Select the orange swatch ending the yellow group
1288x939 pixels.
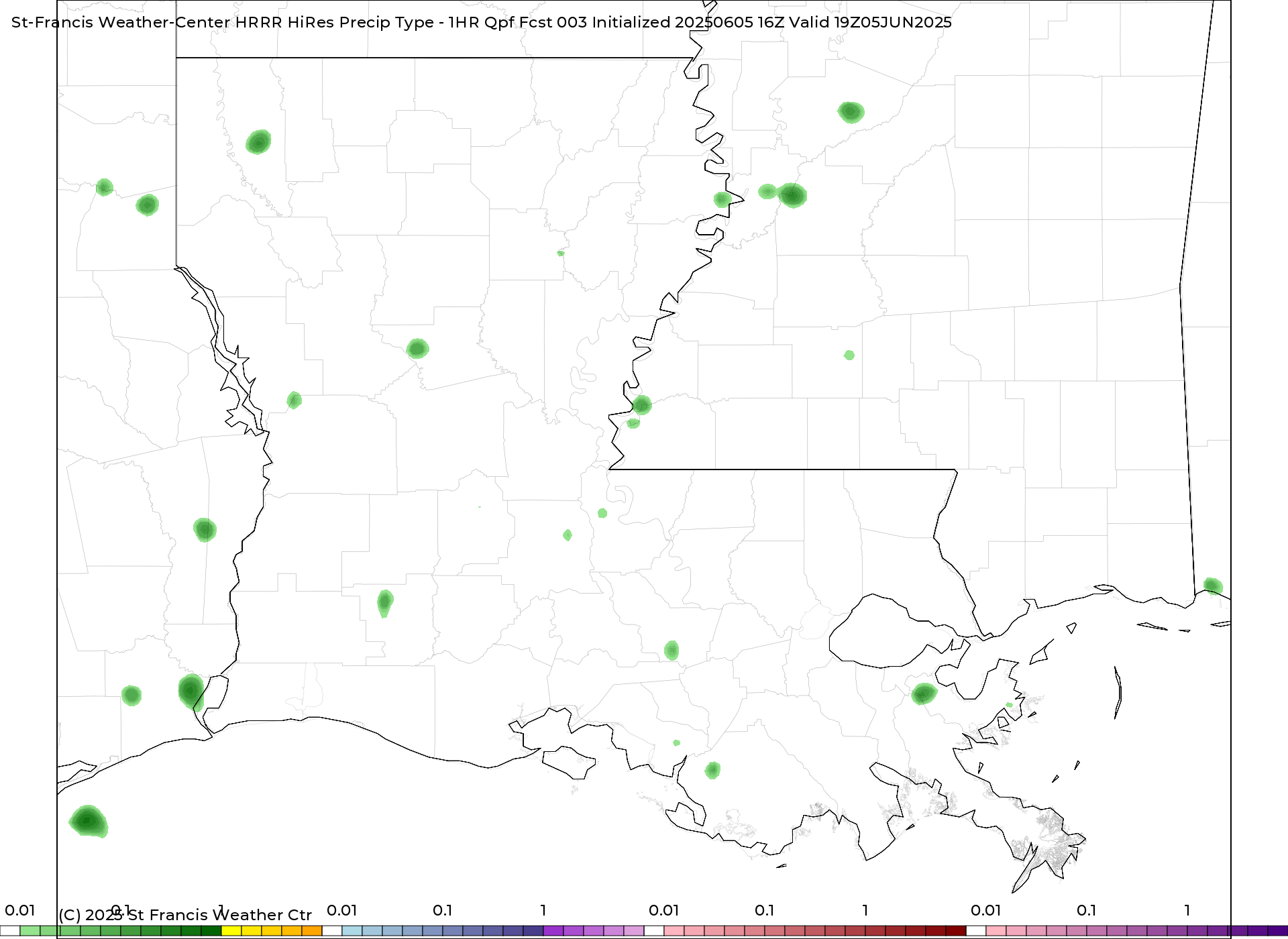[312, 931]
